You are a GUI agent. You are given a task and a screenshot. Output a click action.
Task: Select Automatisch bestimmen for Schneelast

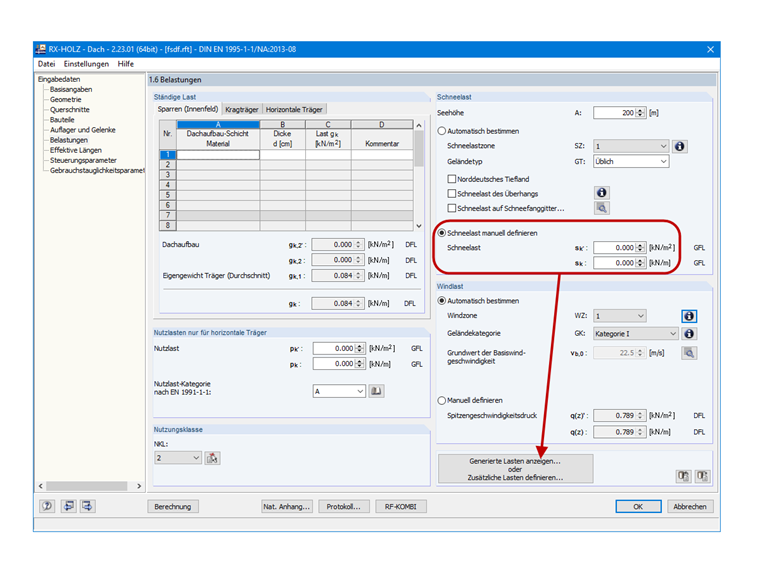tap(442, 131)
